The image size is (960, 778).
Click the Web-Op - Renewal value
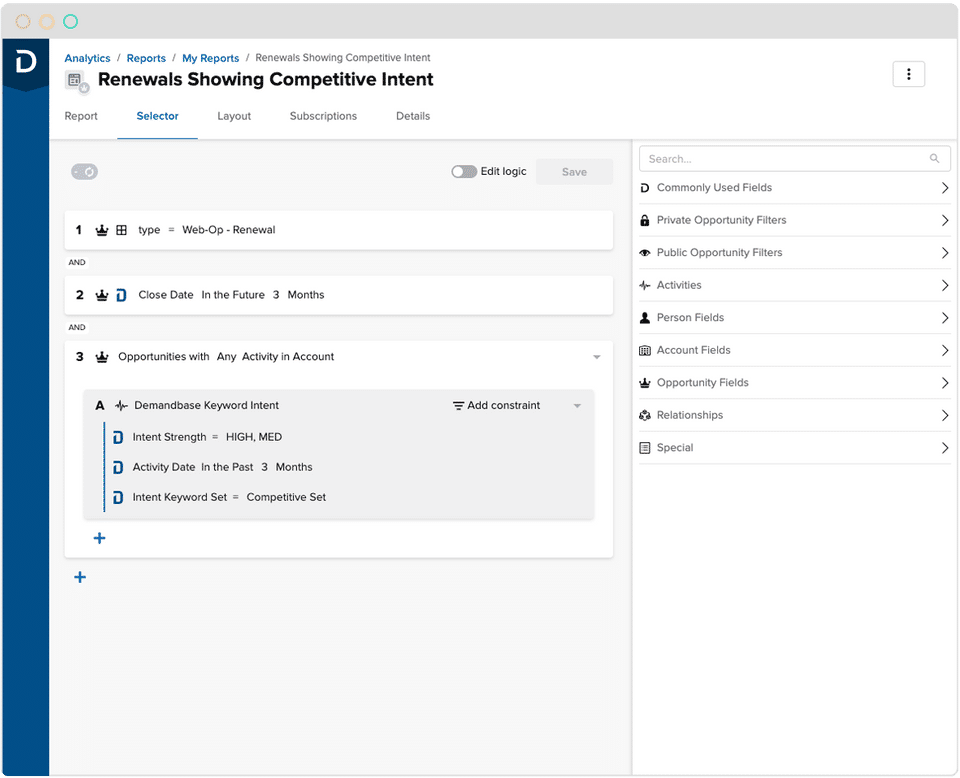[x=228, y=230]
